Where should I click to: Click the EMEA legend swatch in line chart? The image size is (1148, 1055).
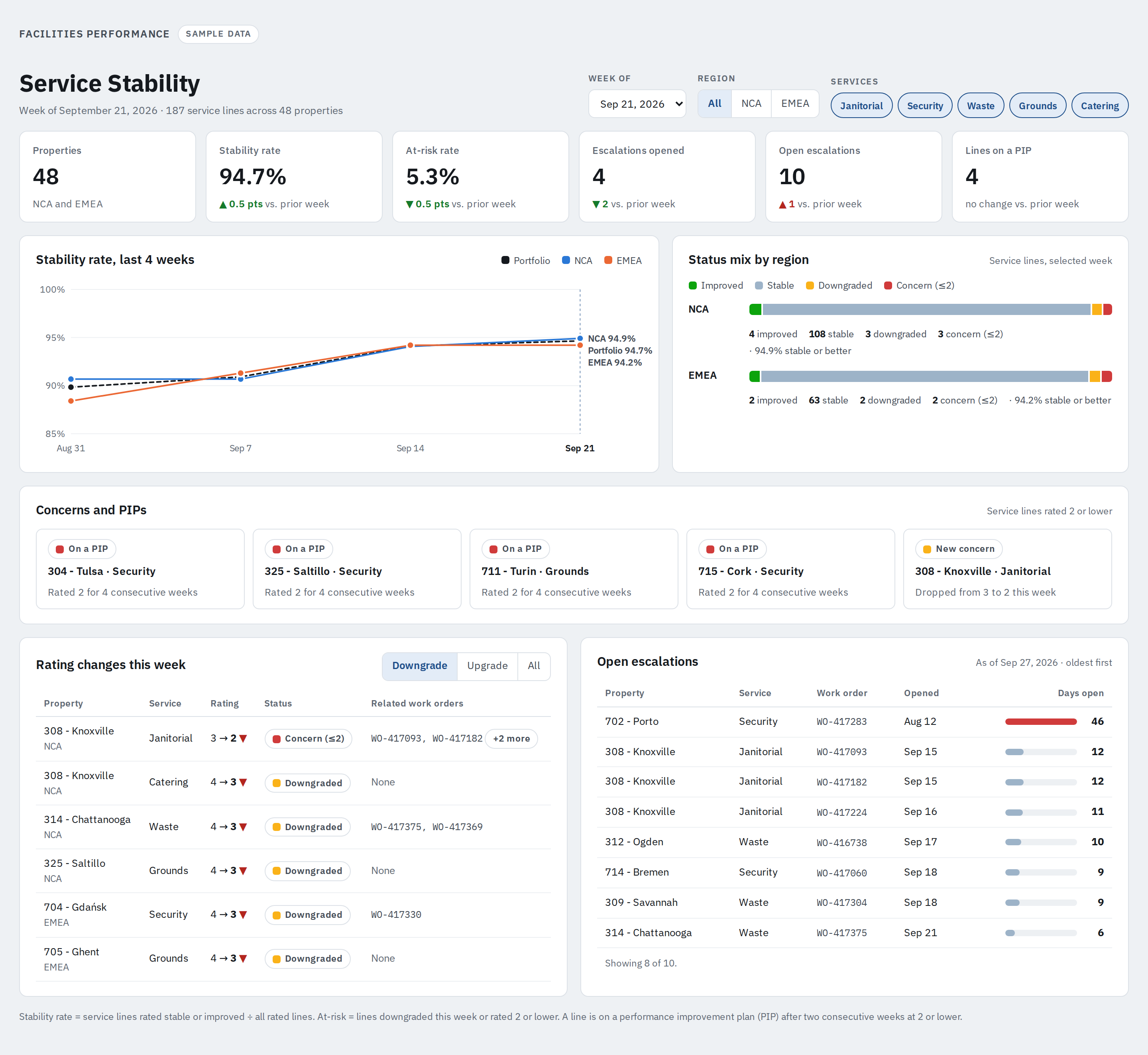608,260
